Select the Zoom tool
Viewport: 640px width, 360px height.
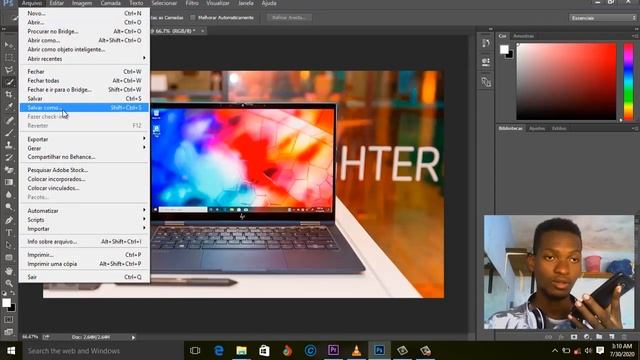pos(9,283)
